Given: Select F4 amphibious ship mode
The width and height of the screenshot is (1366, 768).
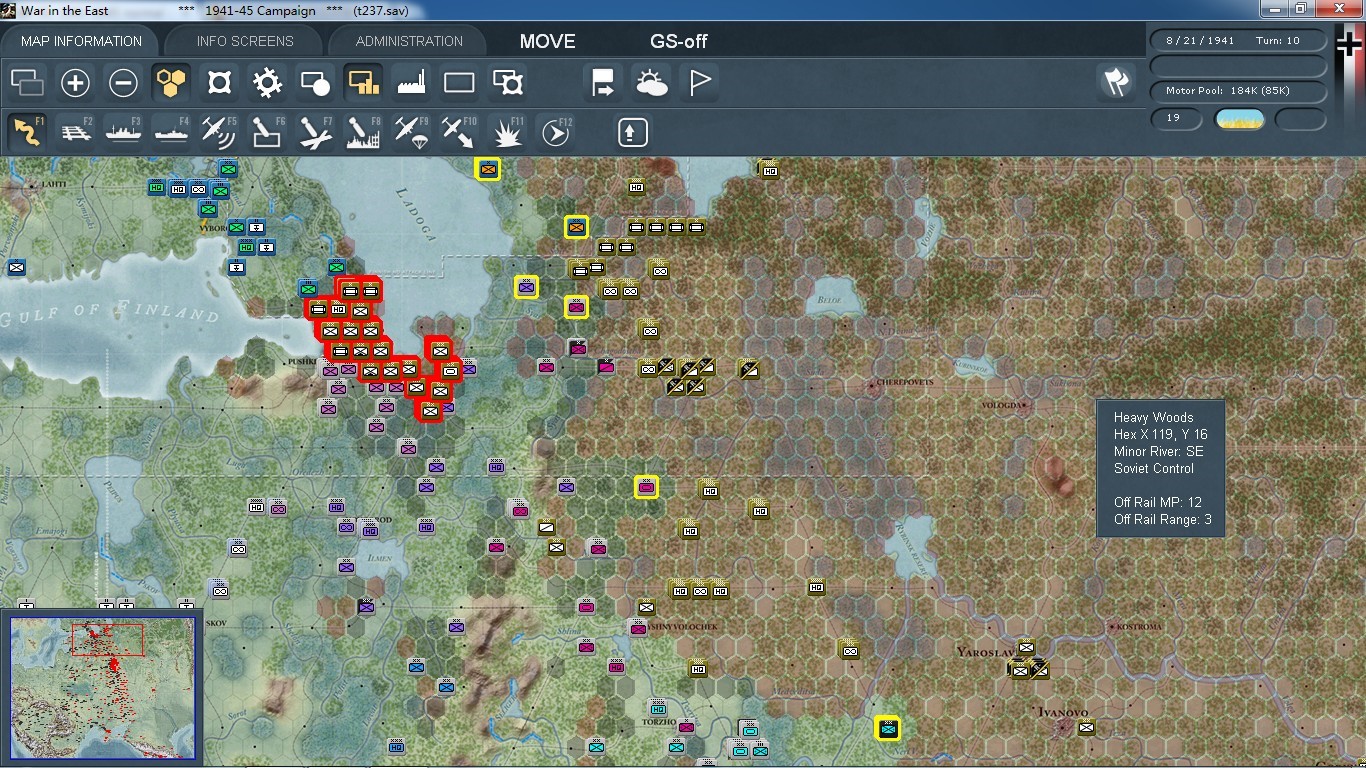Looking at the screenshot, I should click(171, 132).
